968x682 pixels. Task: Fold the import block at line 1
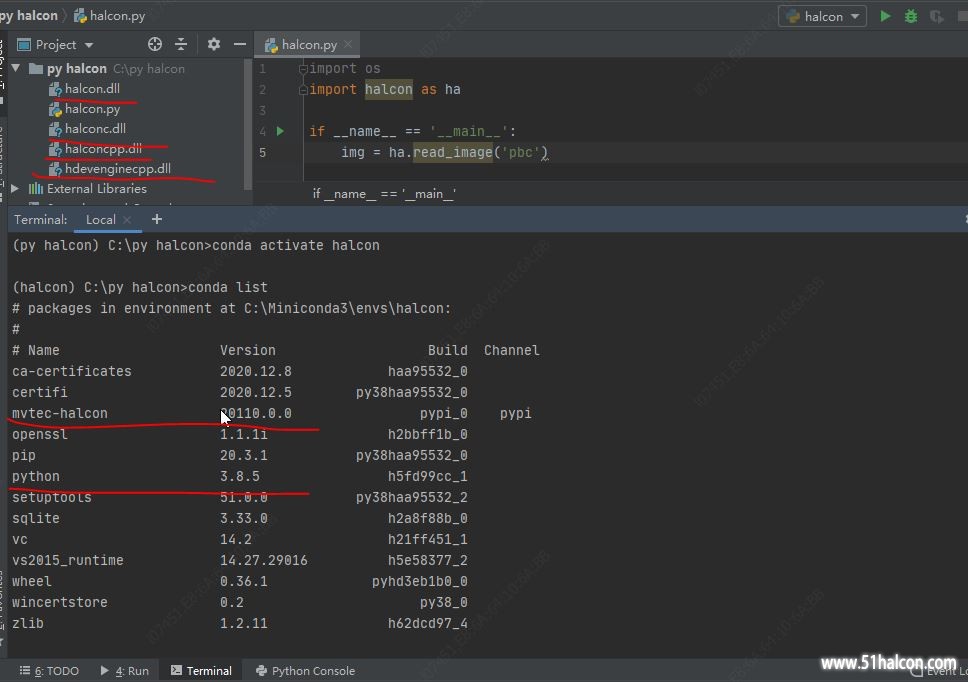303,69
